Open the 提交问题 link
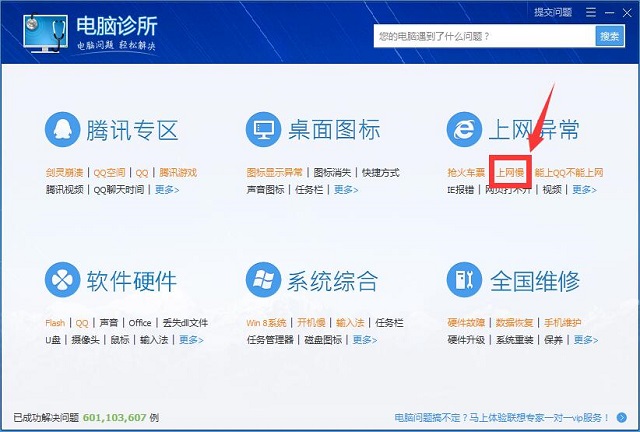This screenshot has height=432, width=640. [x=553, y=12]
